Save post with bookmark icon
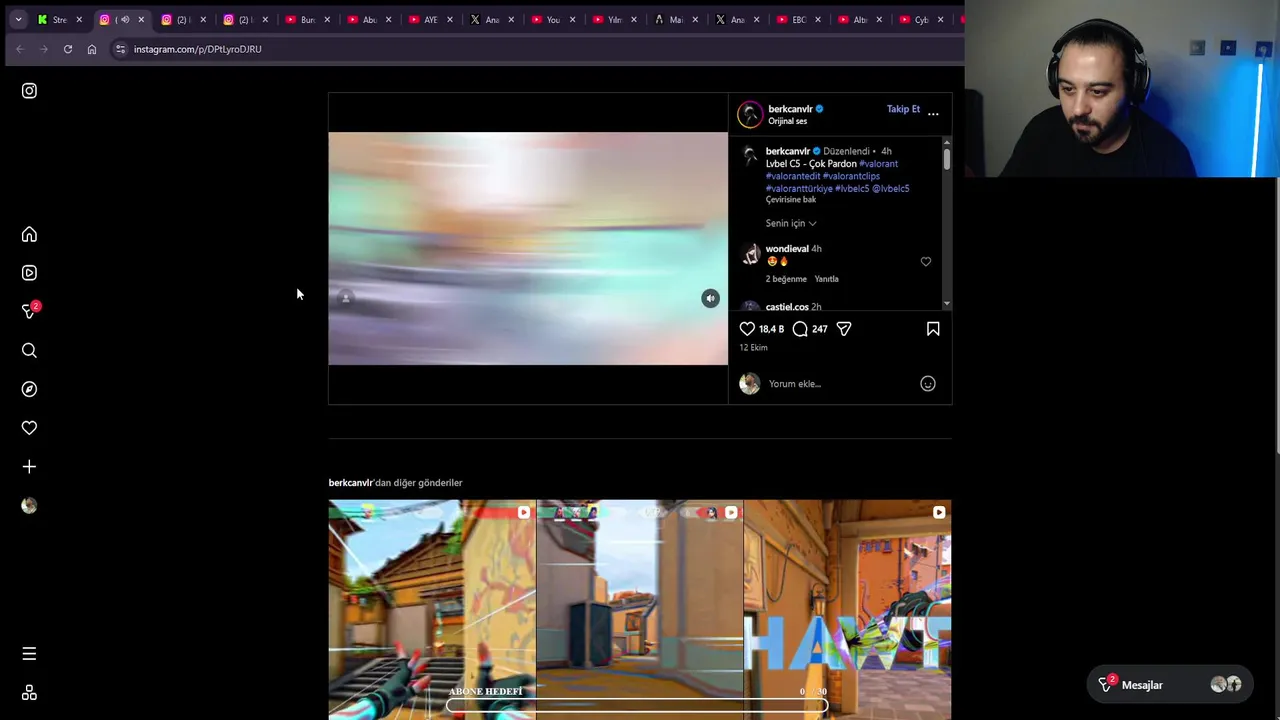The width and height of the screenshot is (1280, 720). coord(933,329)
